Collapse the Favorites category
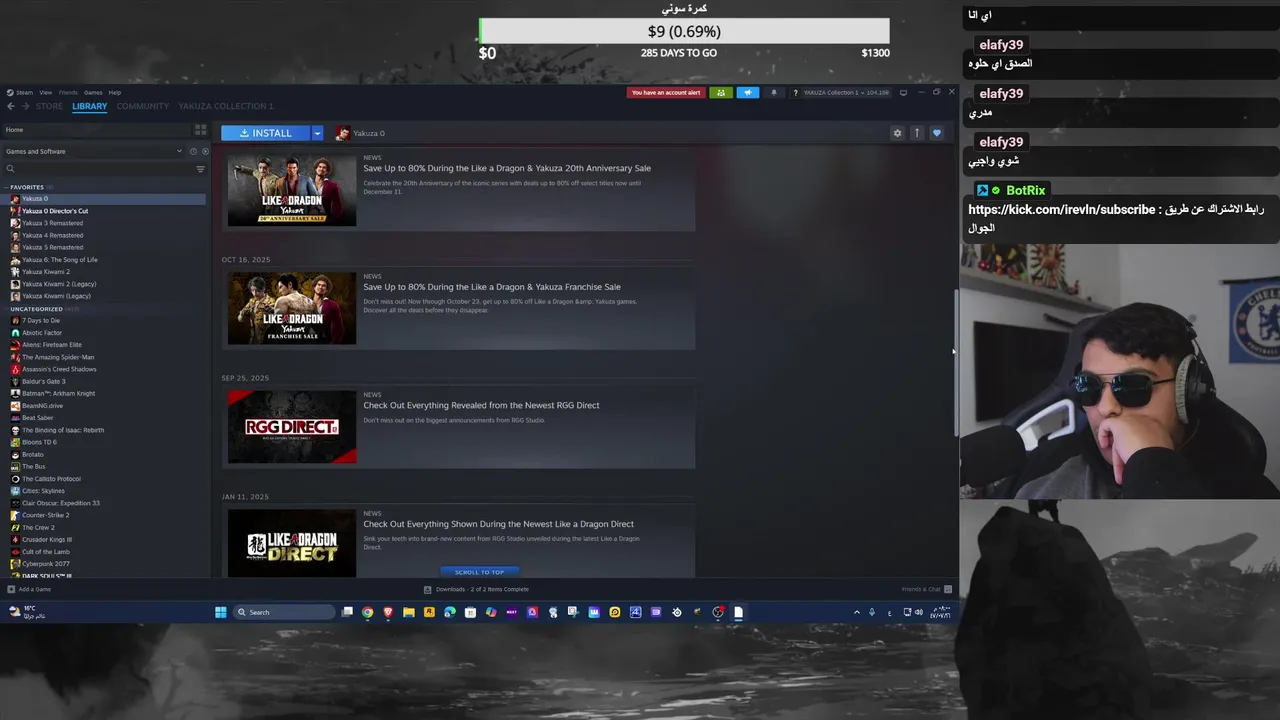Screen dimensions: 1280x720 tap(26, 187)
